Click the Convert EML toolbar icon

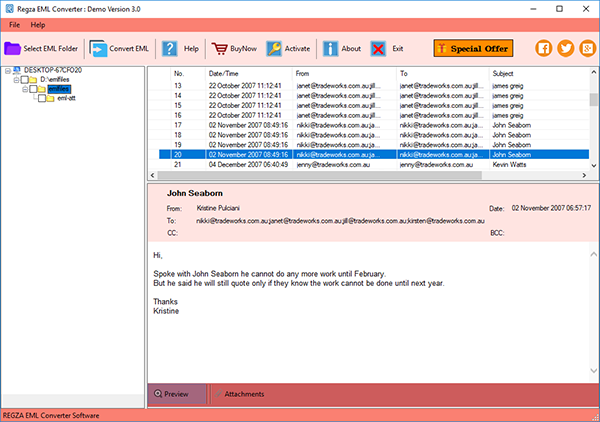click(x=99, y=48)
